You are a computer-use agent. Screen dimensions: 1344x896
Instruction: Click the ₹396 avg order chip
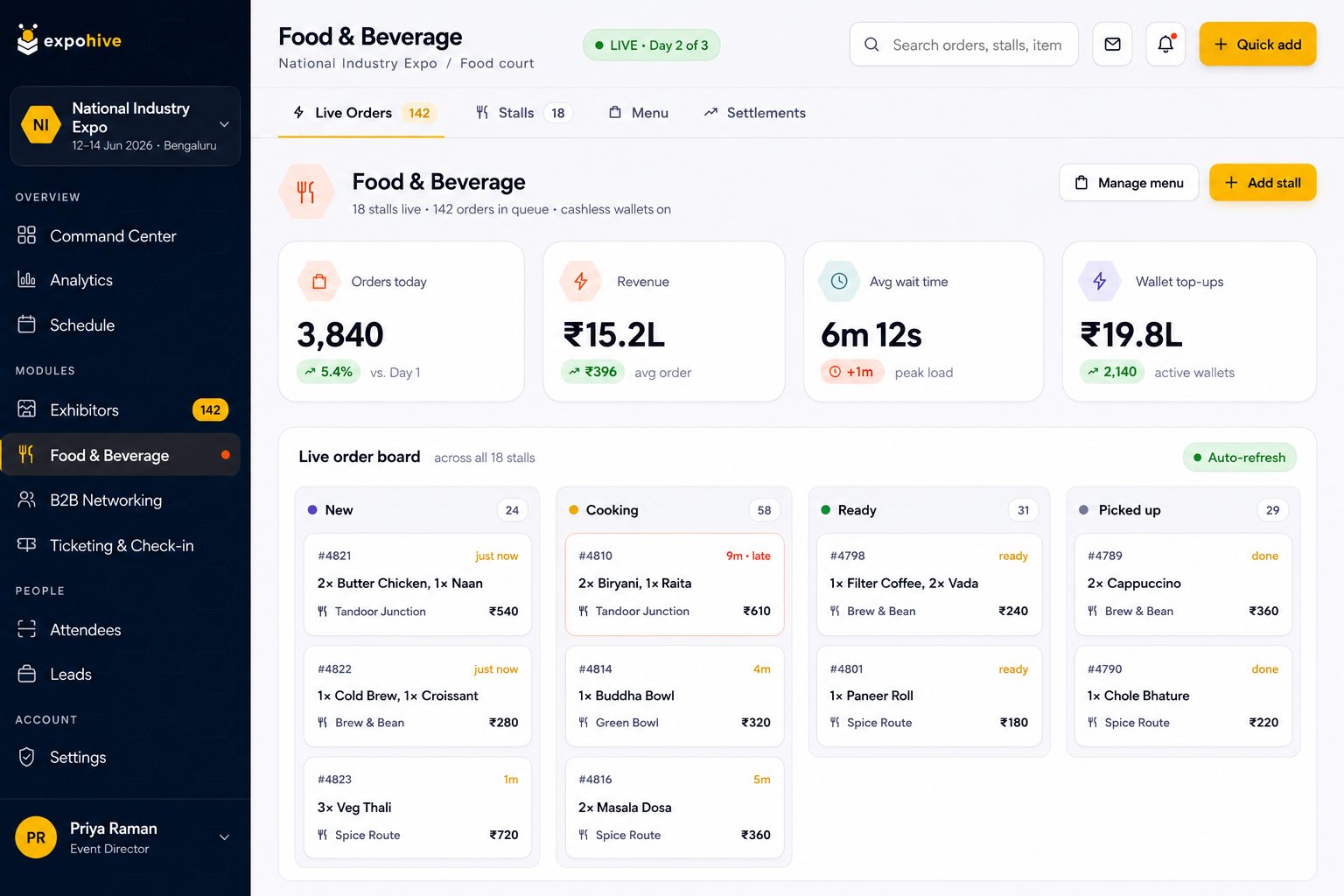pyautogui.click(x=592, y=372)
